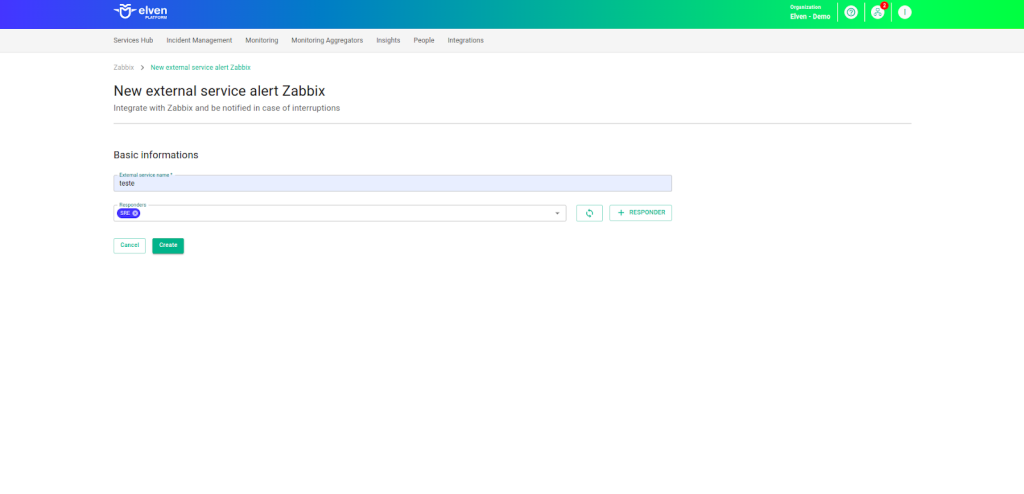
Task: Open the Incident Management menu
Action: 199,40
